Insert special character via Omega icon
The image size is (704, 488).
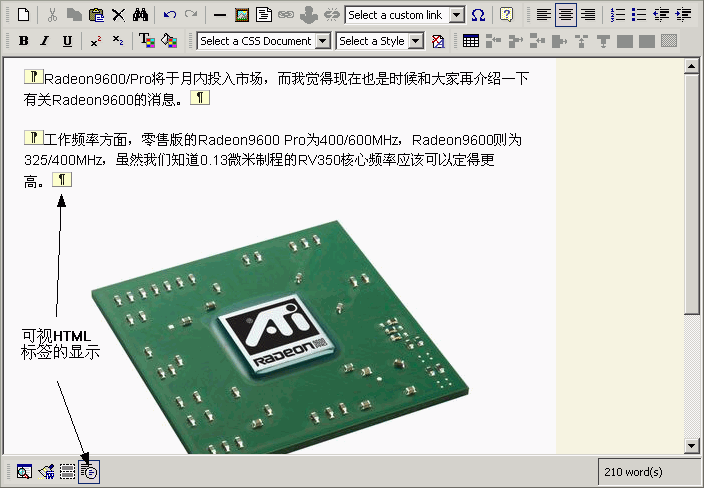pyautogui.click(x=479, y=15)
